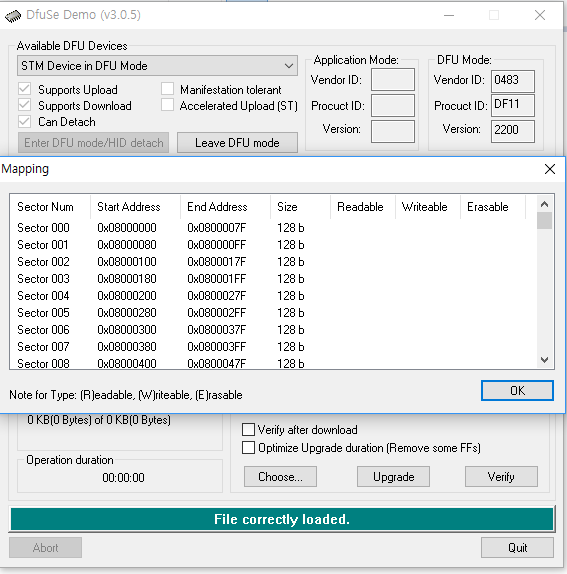567x574 pixels.
Task: Click Application Mode Version field
Action: tap(393, 131)
